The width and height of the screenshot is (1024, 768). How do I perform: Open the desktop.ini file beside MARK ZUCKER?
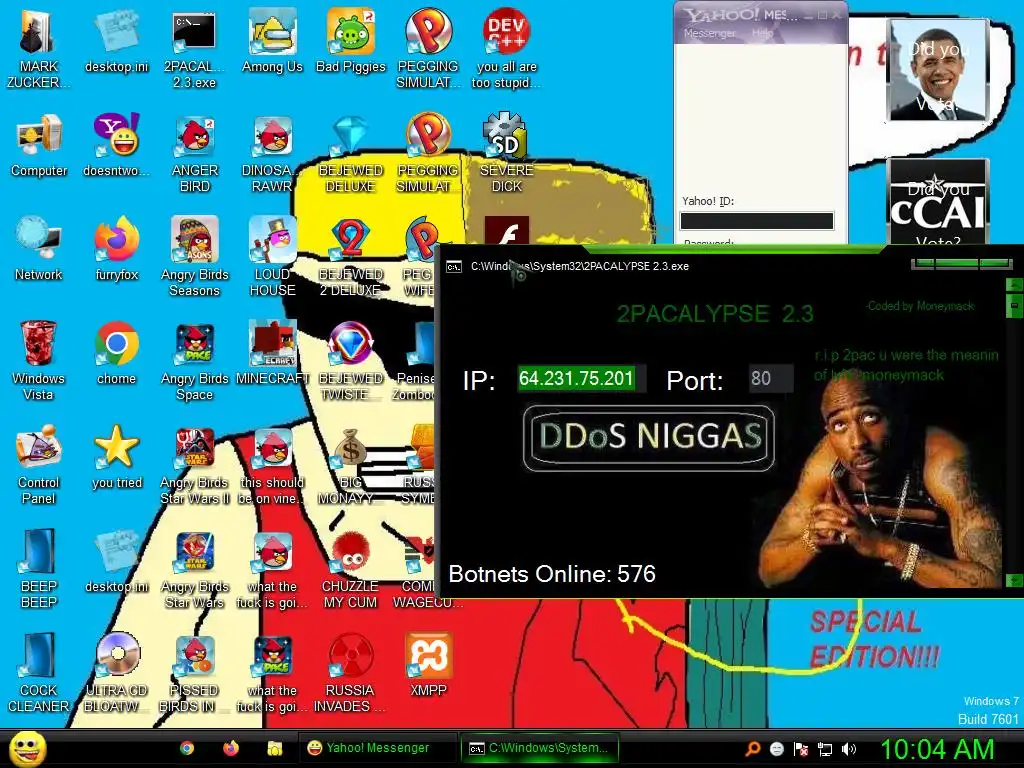point(116,41)
